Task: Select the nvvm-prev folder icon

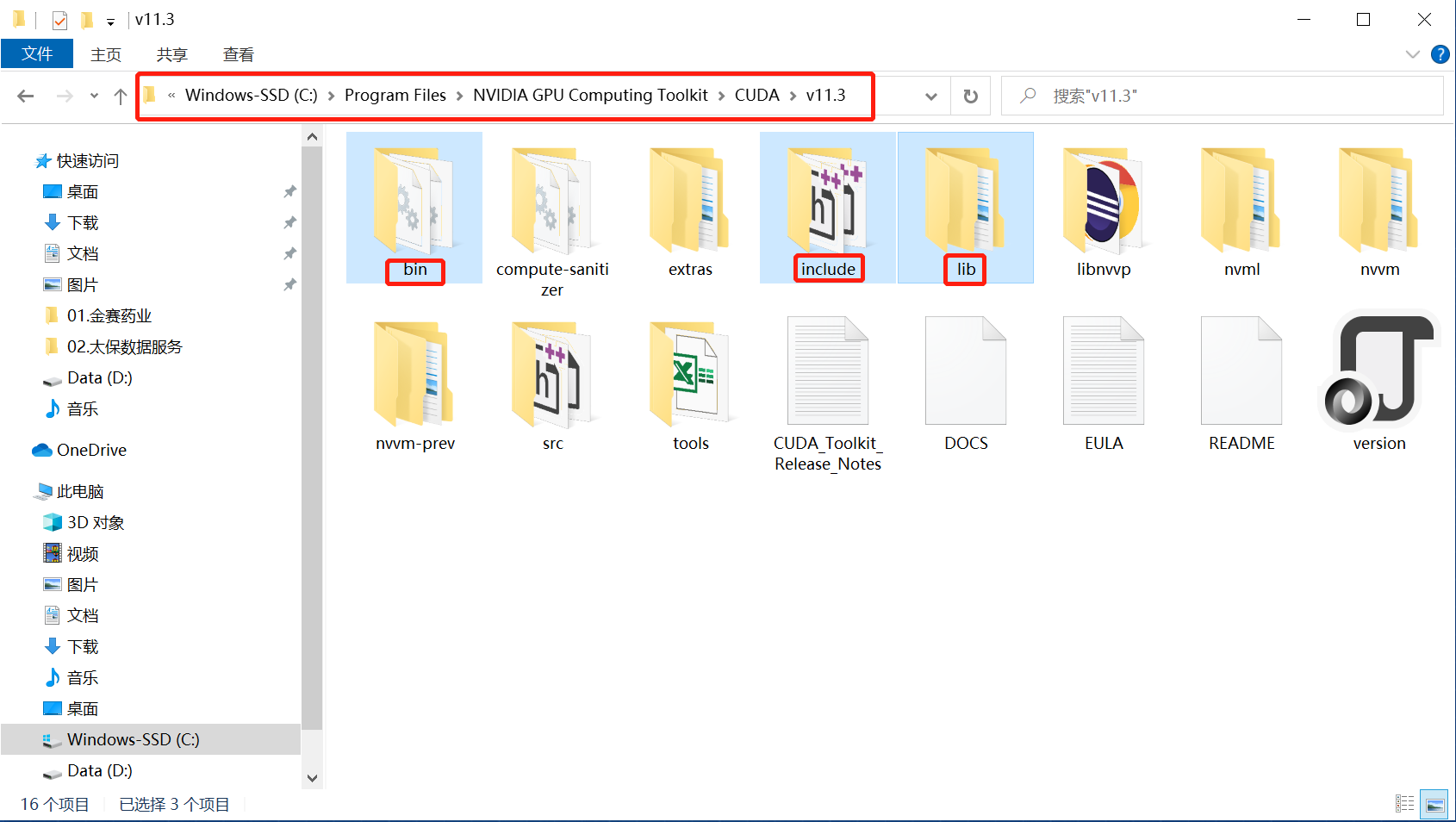Action: pos(414,374)
